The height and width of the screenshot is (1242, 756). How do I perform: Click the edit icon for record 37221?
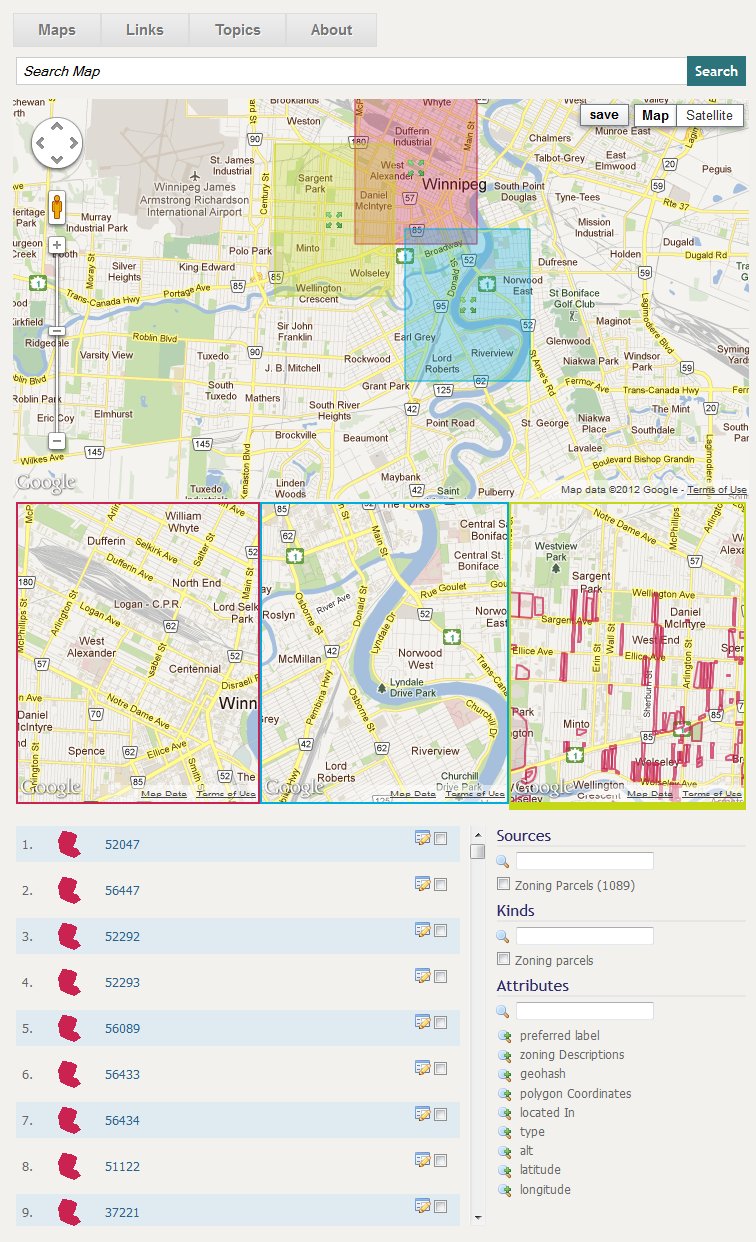(423, 1206)
